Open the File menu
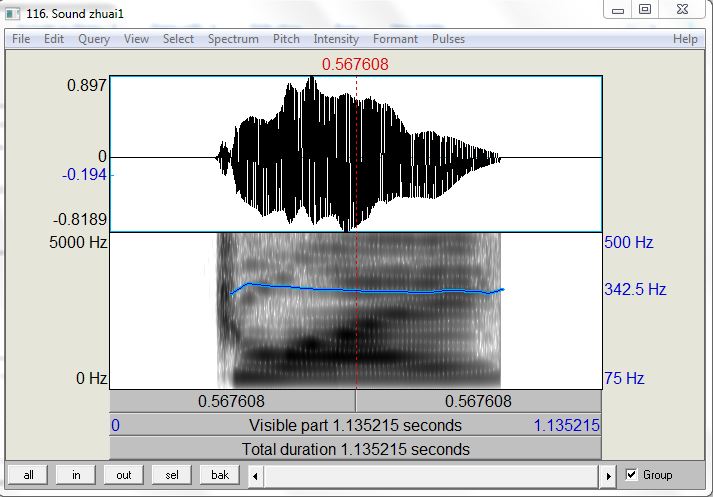 pos(21,39)
